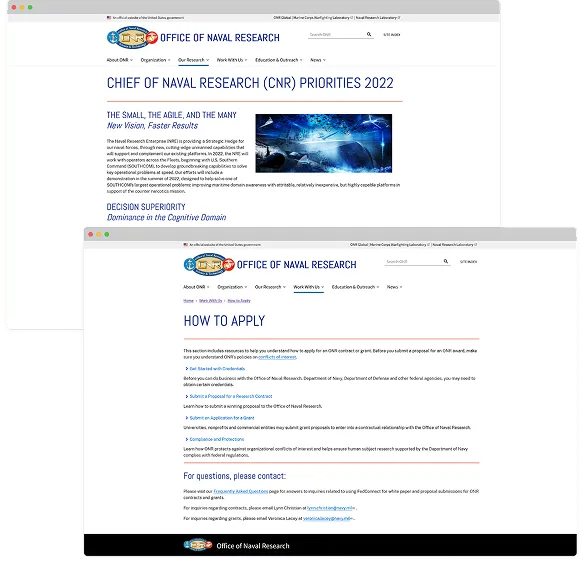The height and width of the screenshot is (564, 584).
Task: Click 'An official website' banner text in the How To Apply window
Action: (x=225, y=245)
